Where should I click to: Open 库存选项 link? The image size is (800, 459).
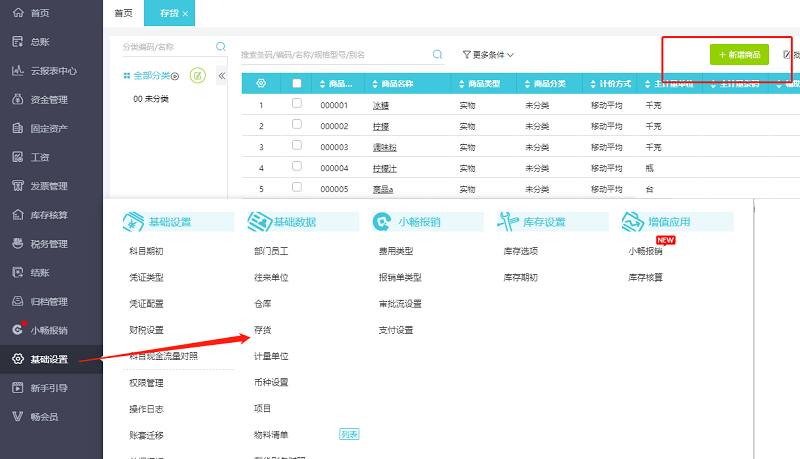pyautogui.click(x=520, y=251)
